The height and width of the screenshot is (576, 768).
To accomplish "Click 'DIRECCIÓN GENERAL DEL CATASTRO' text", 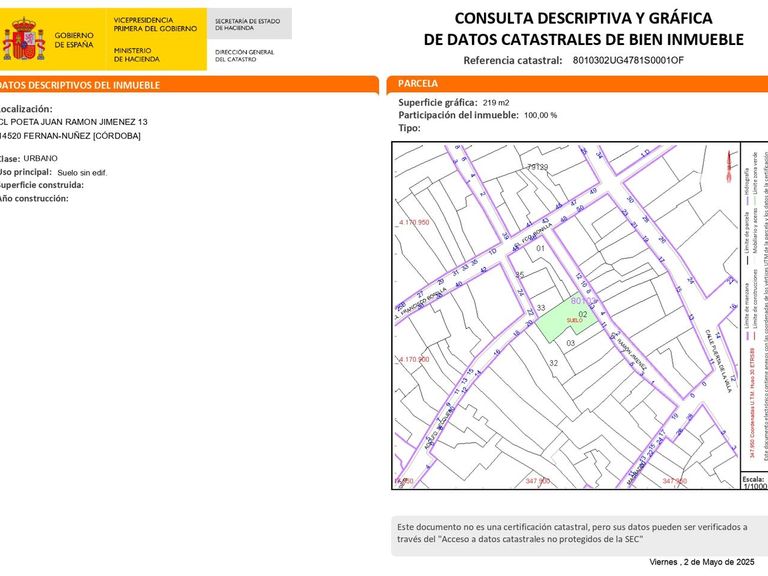I will (244, 55).
